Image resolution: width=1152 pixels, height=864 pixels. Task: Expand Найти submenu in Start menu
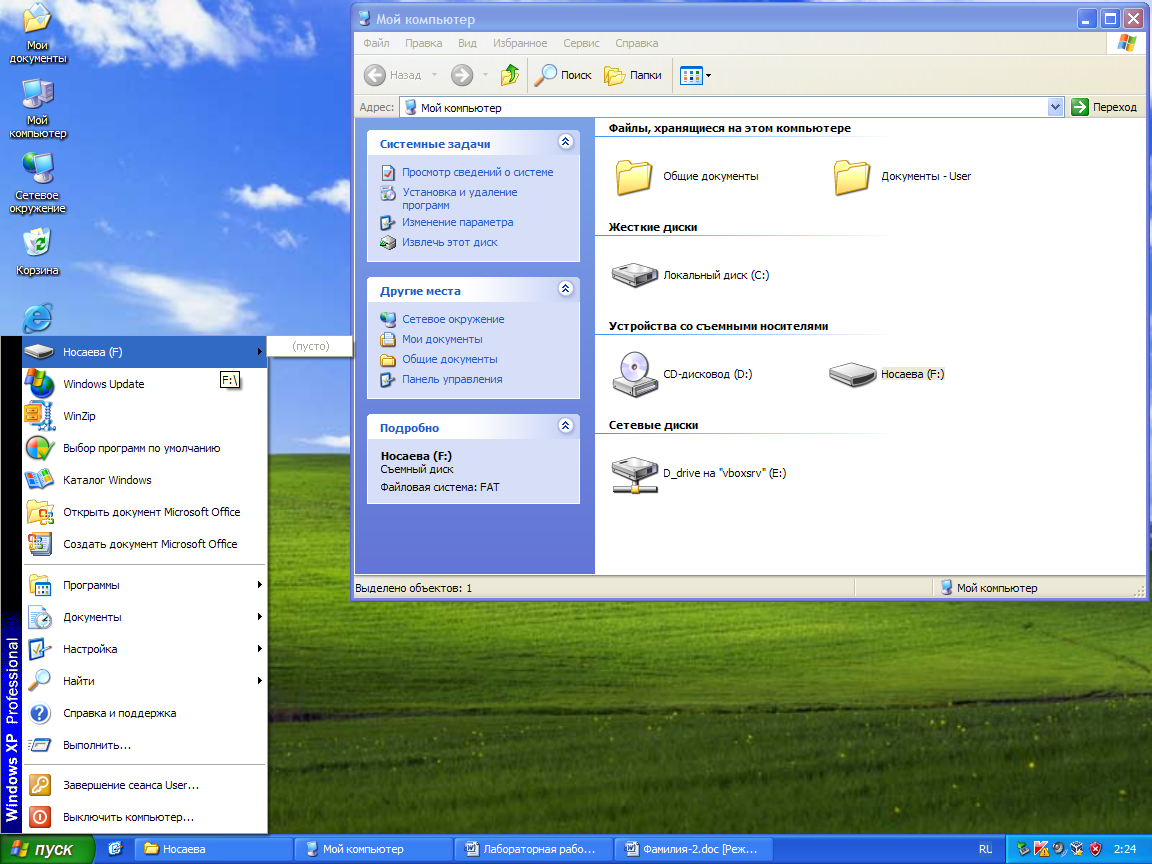(145, 681)
